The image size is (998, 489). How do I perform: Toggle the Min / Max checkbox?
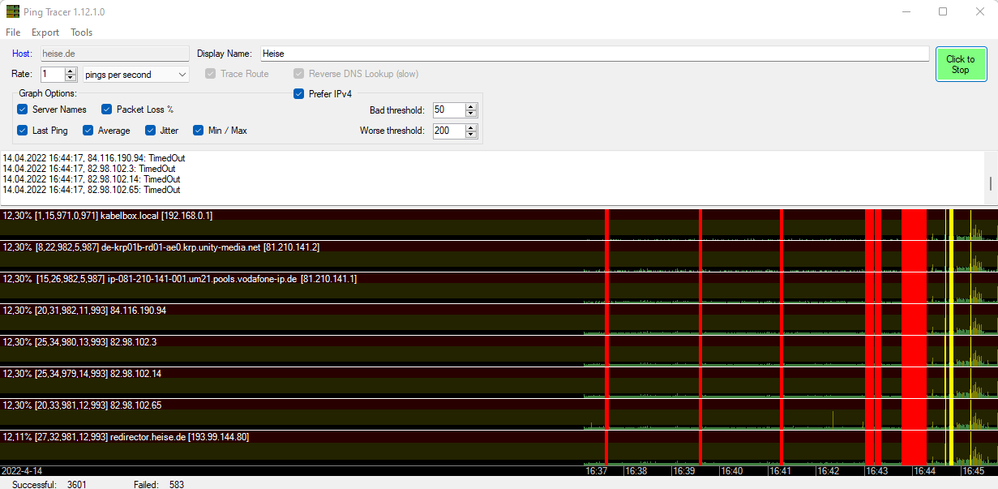199,131
